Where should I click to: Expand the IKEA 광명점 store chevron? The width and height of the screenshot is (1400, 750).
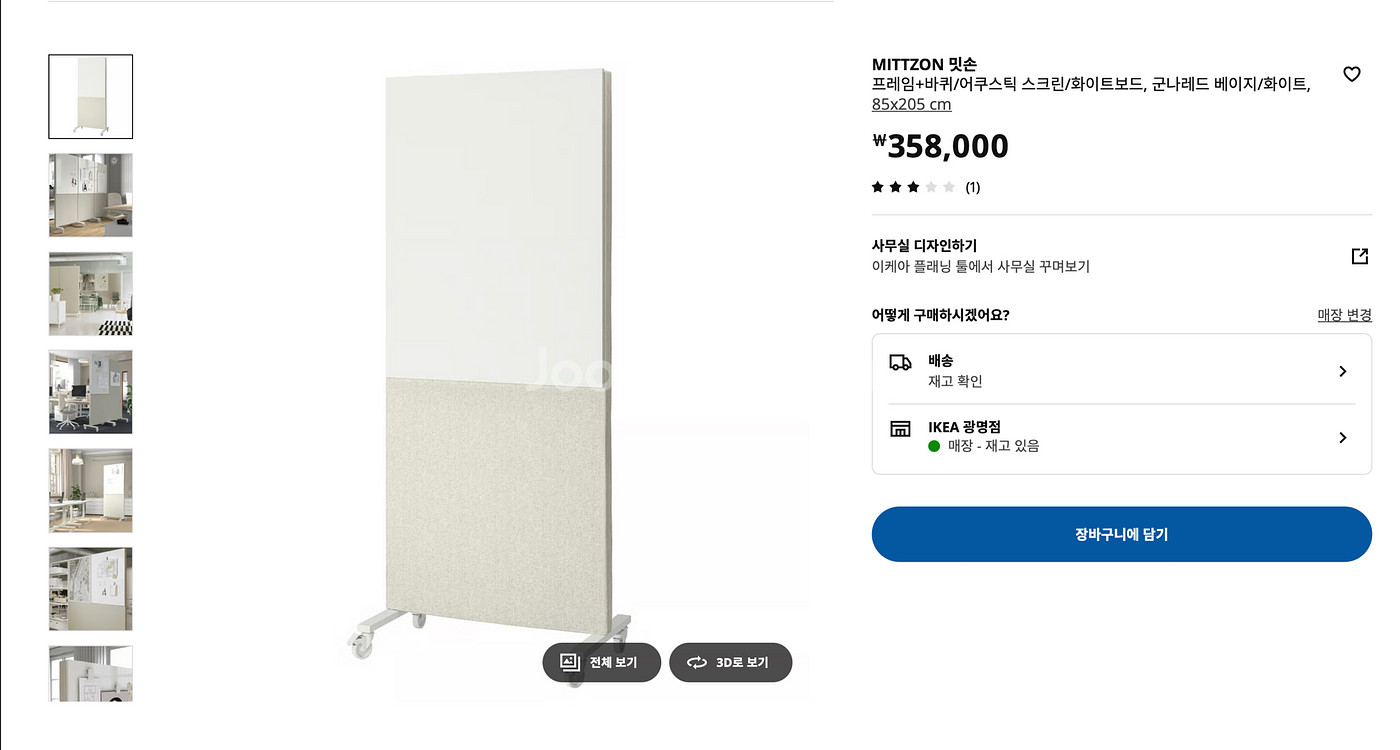[1342, 437]
